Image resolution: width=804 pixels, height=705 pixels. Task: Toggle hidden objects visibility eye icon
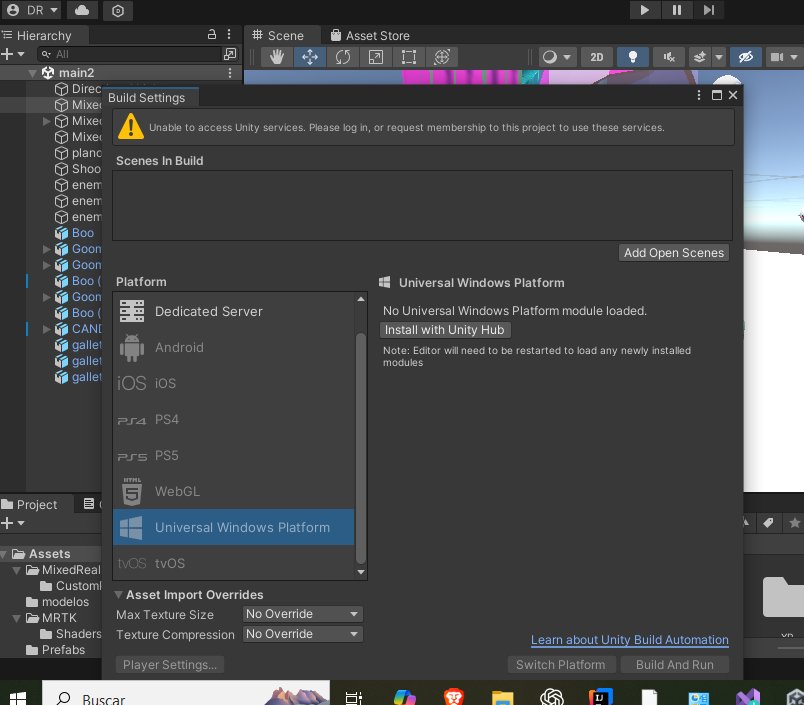pyautogui.click(x=746, y=57)
